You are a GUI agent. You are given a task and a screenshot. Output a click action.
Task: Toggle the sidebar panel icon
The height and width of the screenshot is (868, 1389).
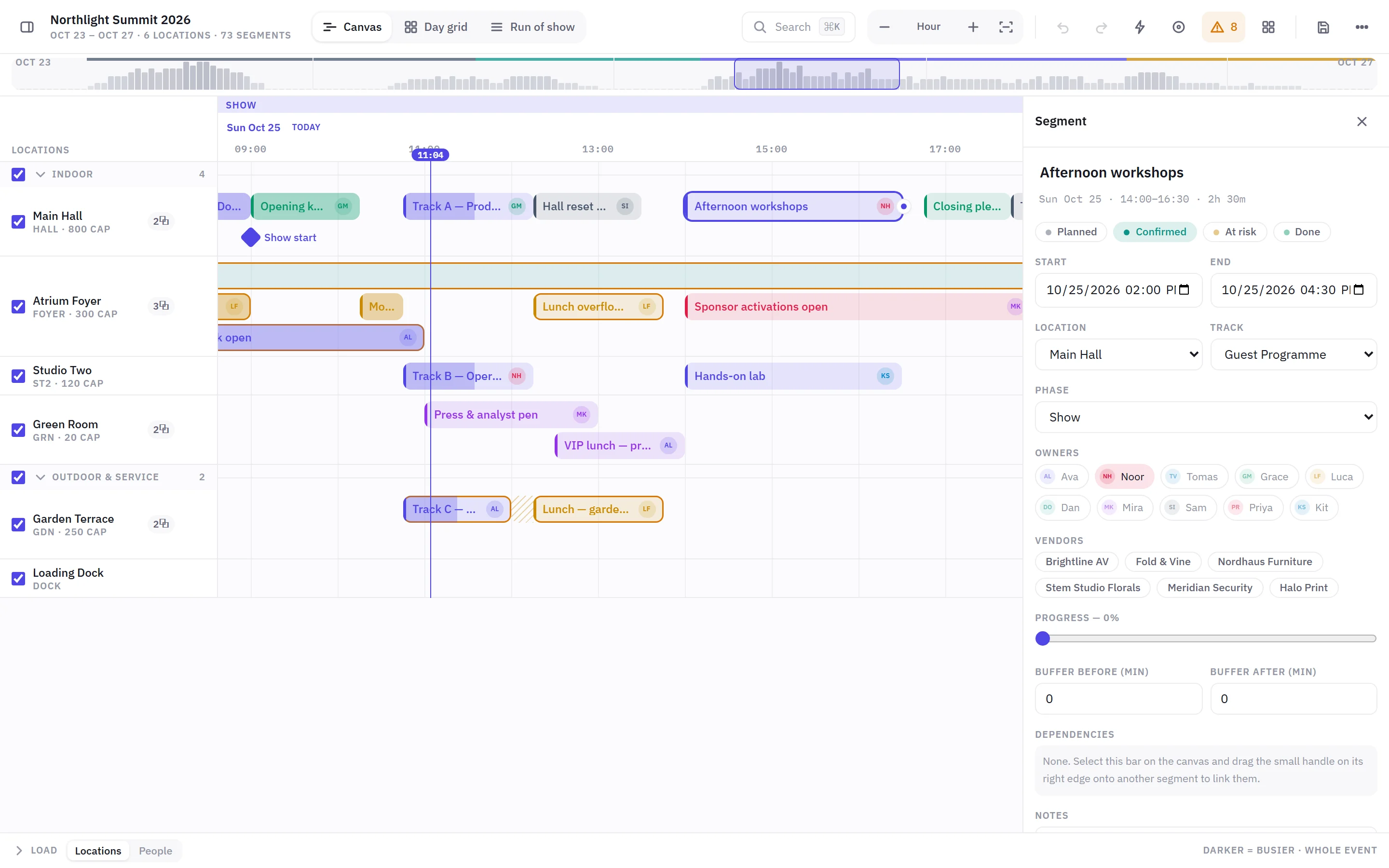click(27, 27)
